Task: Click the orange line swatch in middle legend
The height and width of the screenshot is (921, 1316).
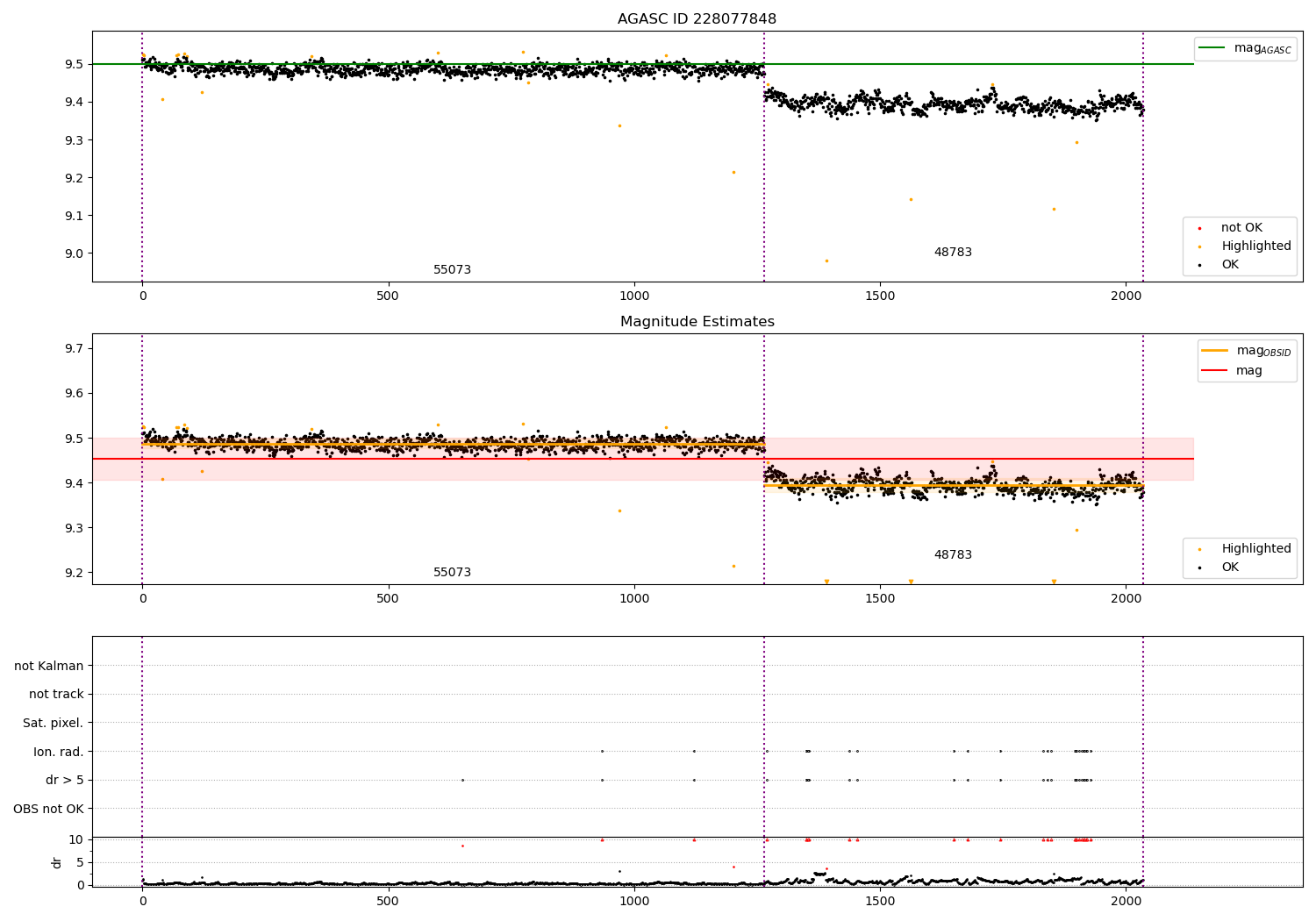Action: pyautogui.click(x=1214, y=351)
